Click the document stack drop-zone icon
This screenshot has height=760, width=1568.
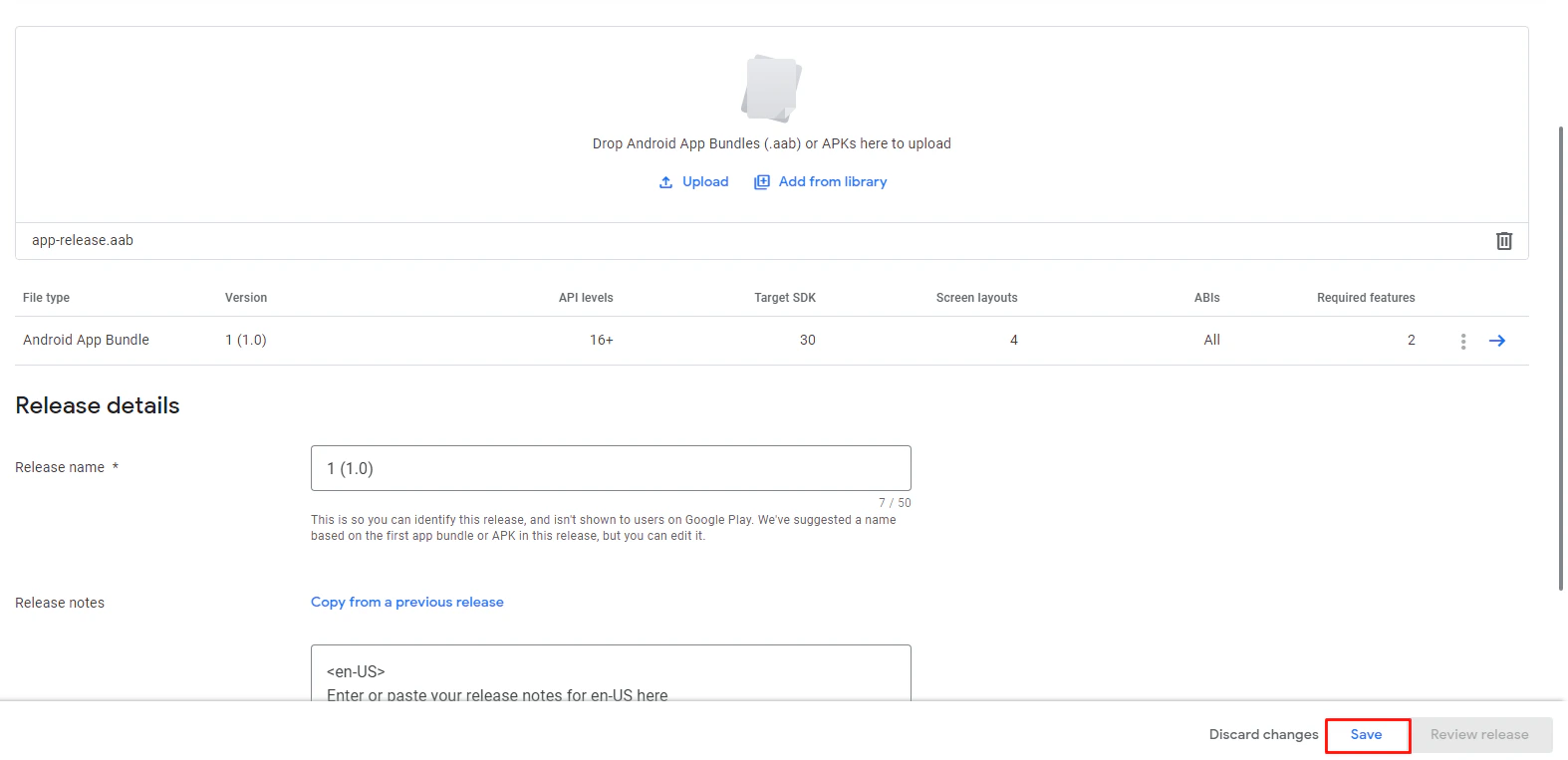(x=772, y=89)
